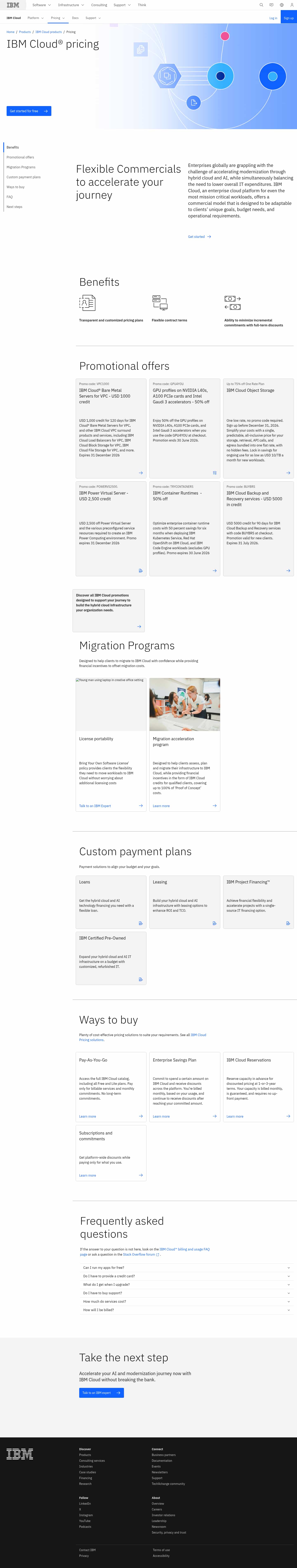Open Docs in the IBM Cloud bar
The height and width of the screenshot is (1568, 297).
coord(75,18)
